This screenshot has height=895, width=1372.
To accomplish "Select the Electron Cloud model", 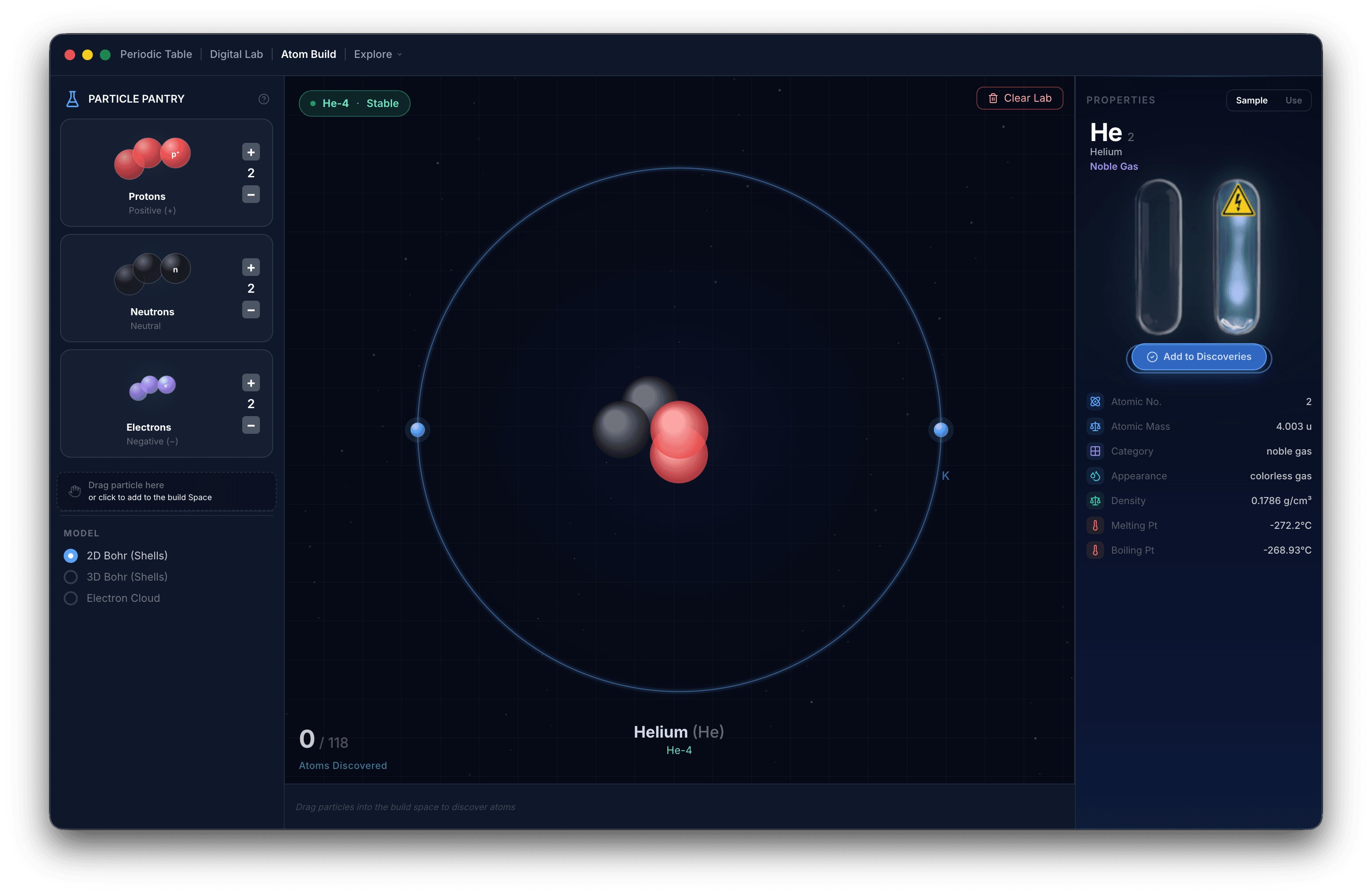I will pyautogui.click(x=112, y=598).
